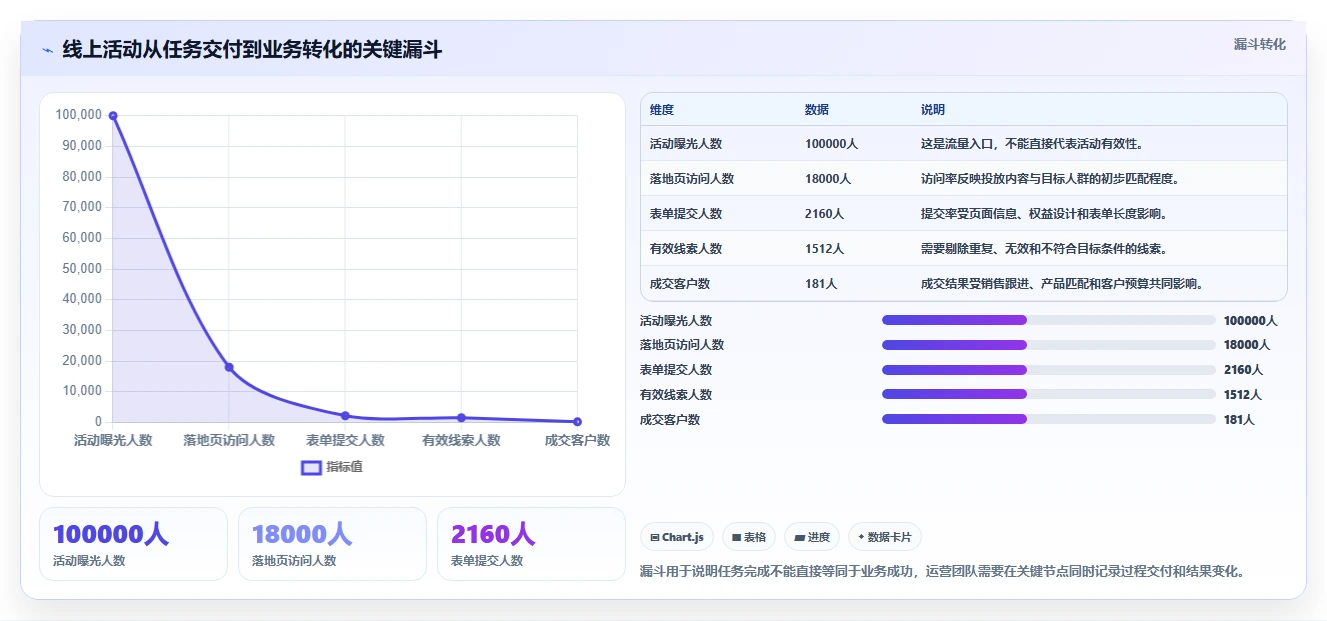This screenshot has width=1327, height=621.
Task: Click the 18000人 data card
Action: 332,544
